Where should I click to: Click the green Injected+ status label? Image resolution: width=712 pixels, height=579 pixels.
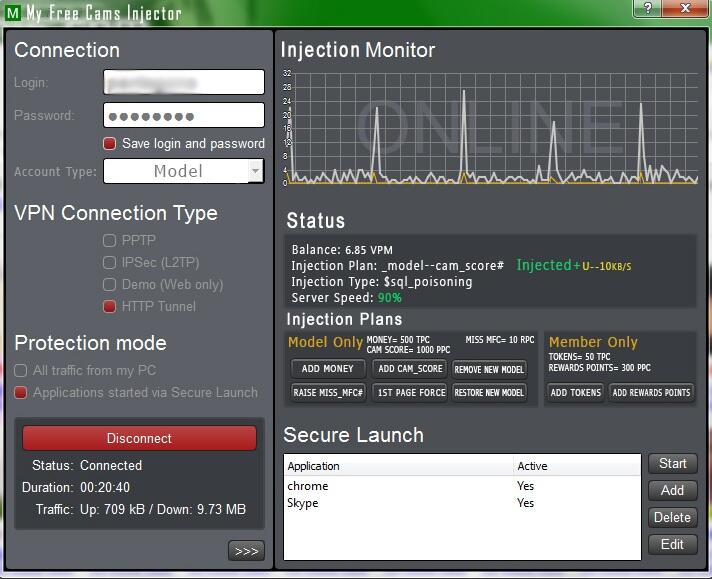549,265
